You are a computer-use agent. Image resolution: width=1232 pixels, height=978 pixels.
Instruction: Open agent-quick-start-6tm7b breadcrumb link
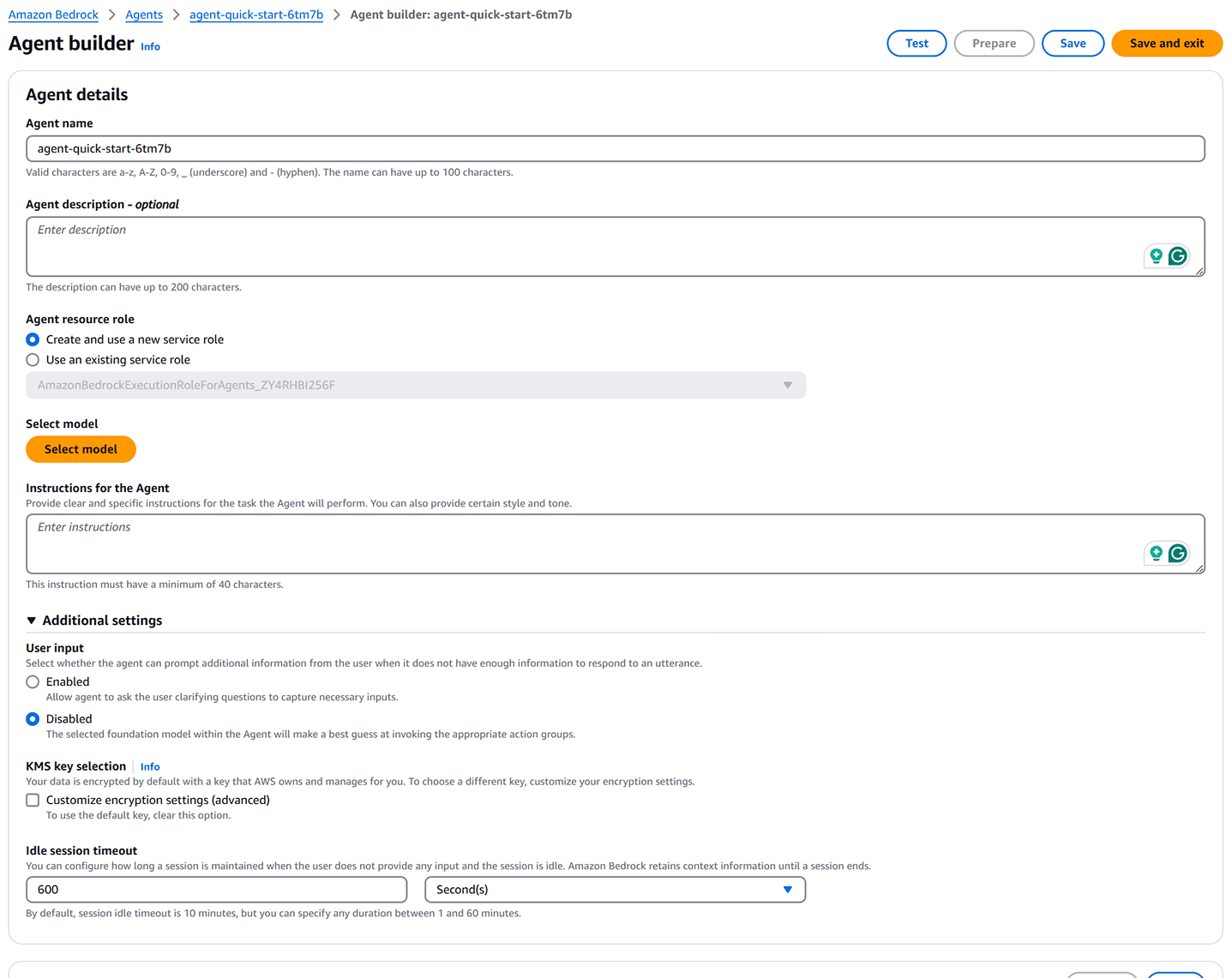tap(256, 15)
